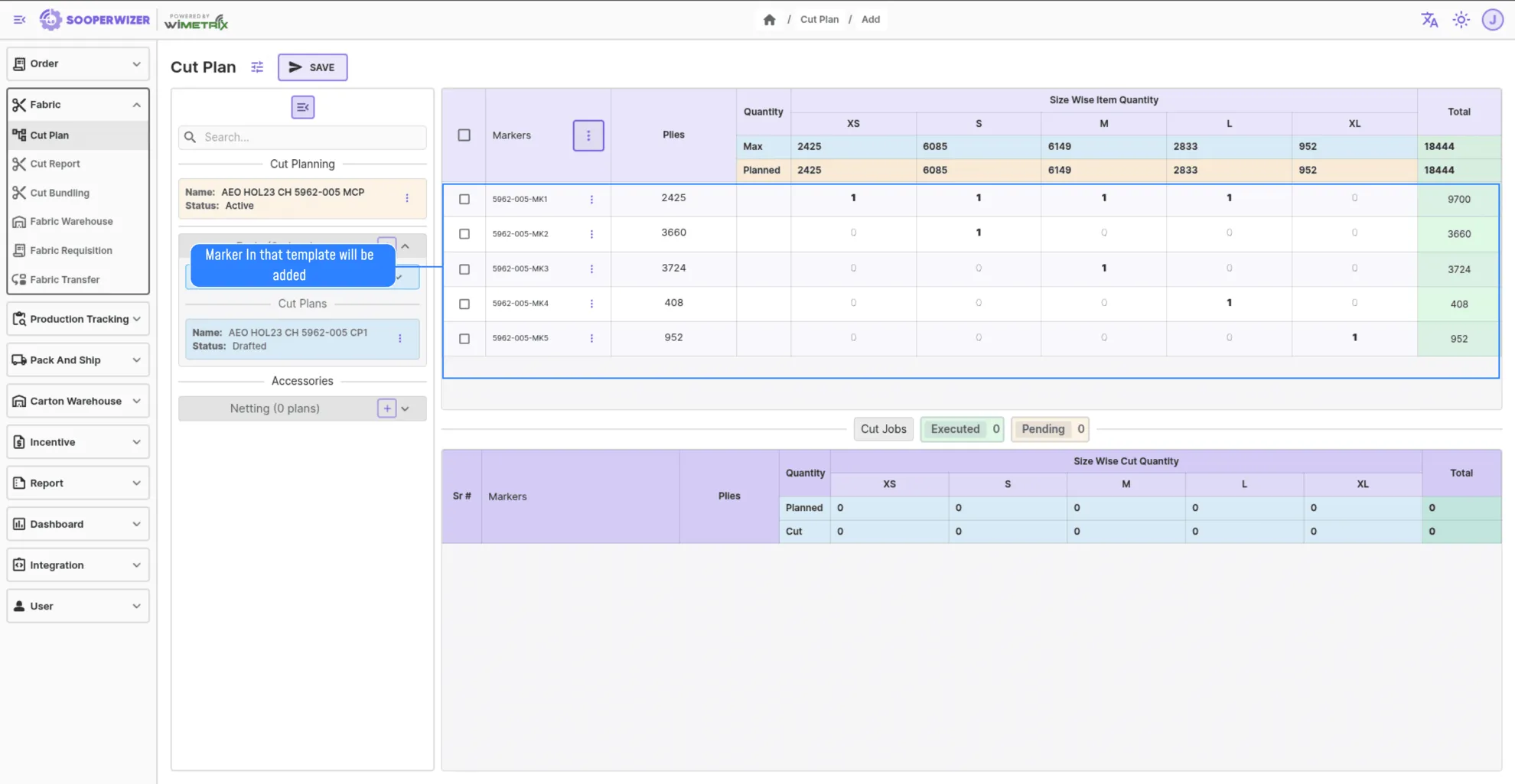Screen dimensions: 1515x784
Task: Click the collapse panel icon above search
Action: [303, 107]
